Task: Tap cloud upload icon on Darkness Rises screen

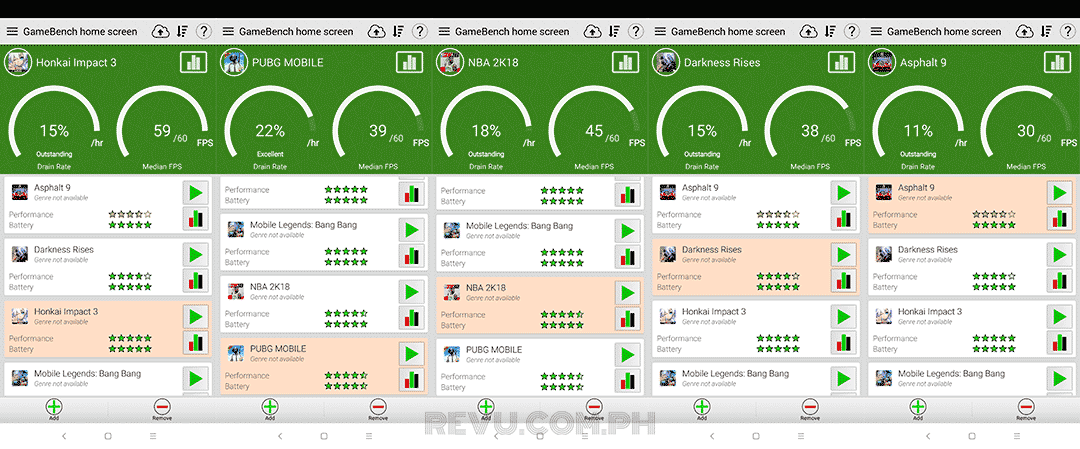Action: [x=808, y=32]
